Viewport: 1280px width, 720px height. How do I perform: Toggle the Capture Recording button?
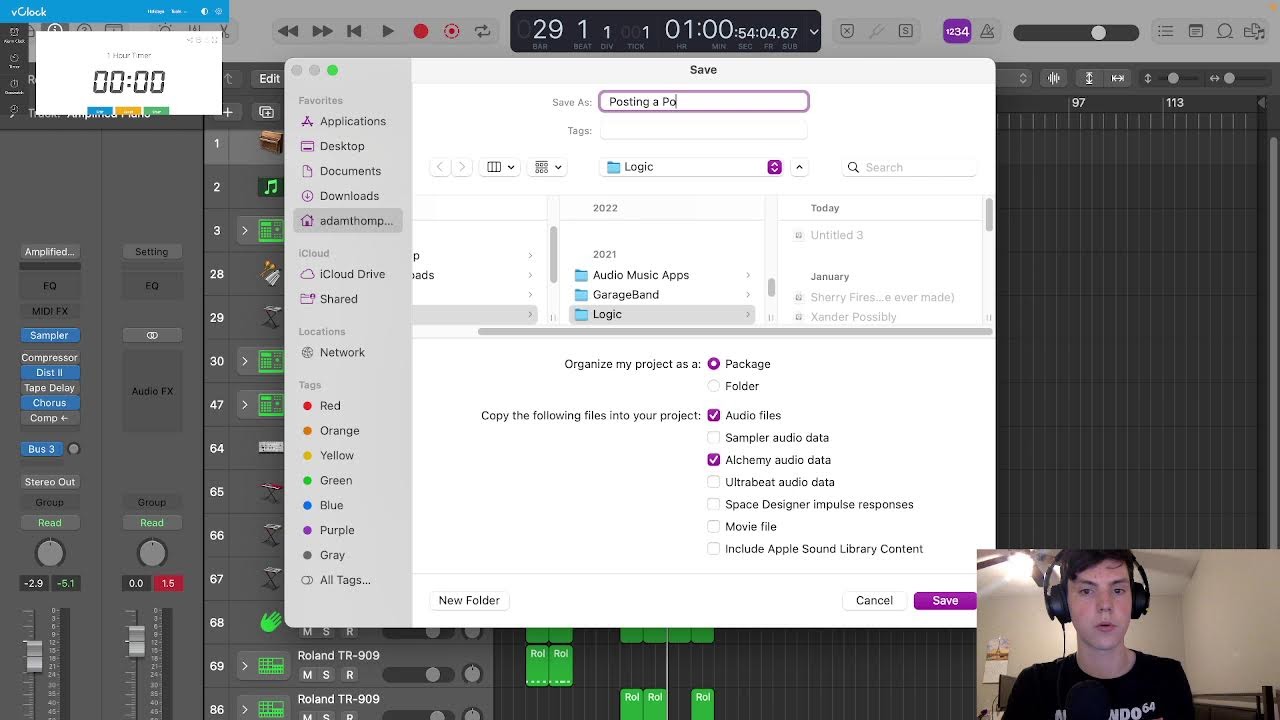click(x=452, y=32)
